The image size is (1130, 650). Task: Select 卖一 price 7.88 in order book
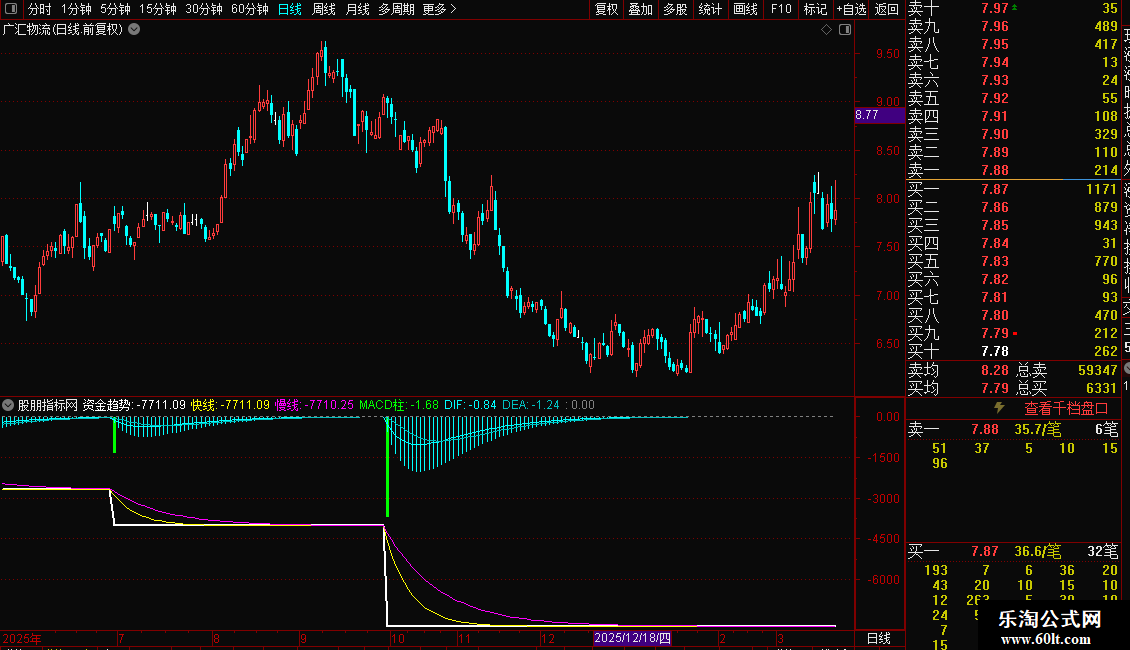[995, 171]
